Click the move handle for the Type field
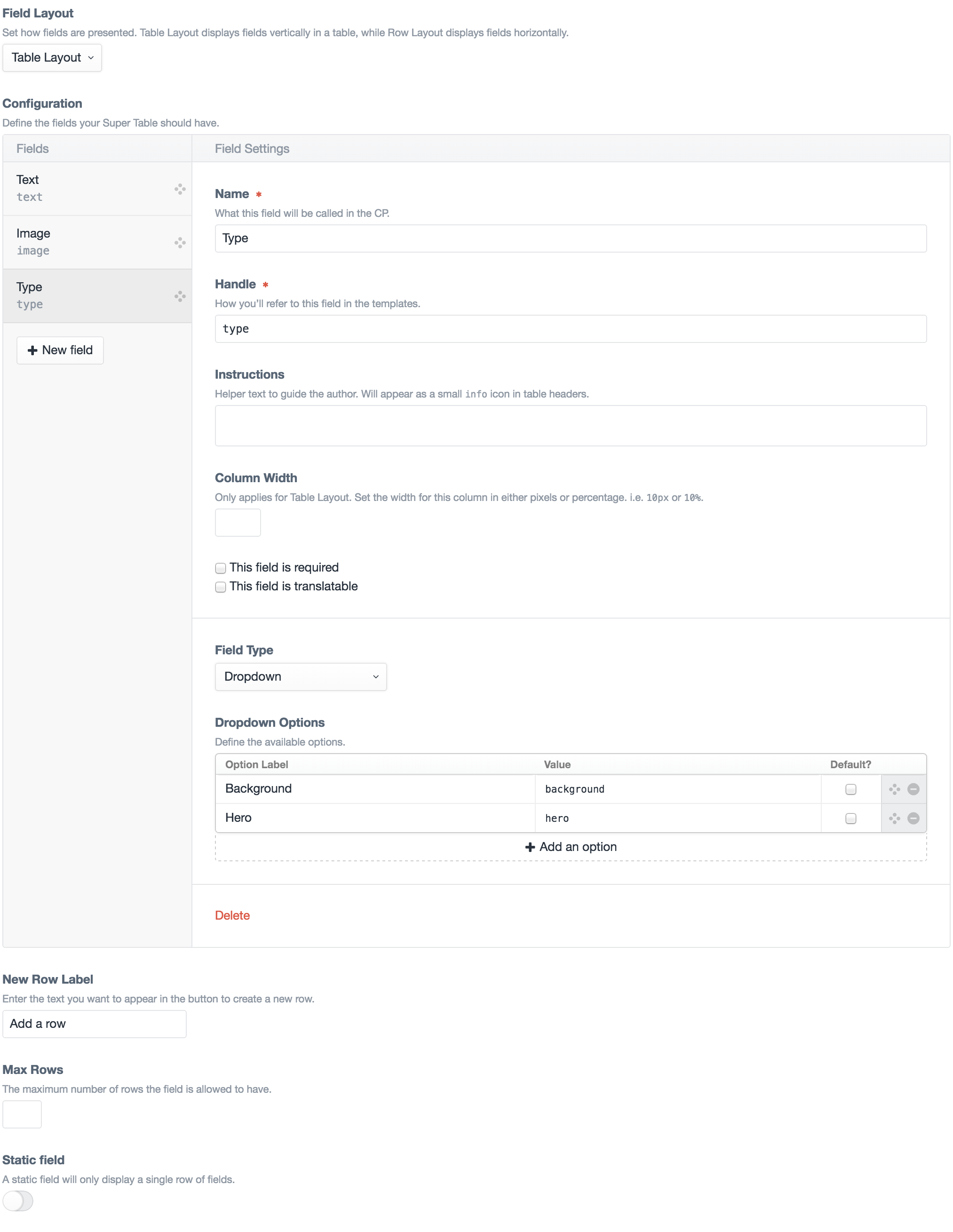 [180, 296]
